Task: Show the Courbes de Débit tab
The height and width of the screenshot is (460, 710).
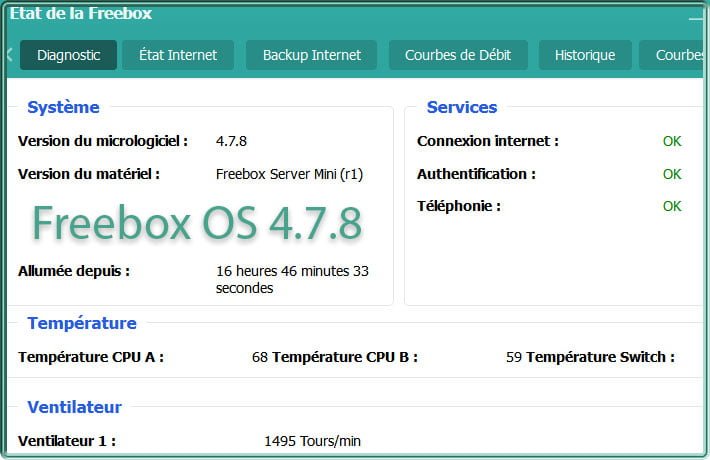Action: pyautogui.click(x=458, y=55)
